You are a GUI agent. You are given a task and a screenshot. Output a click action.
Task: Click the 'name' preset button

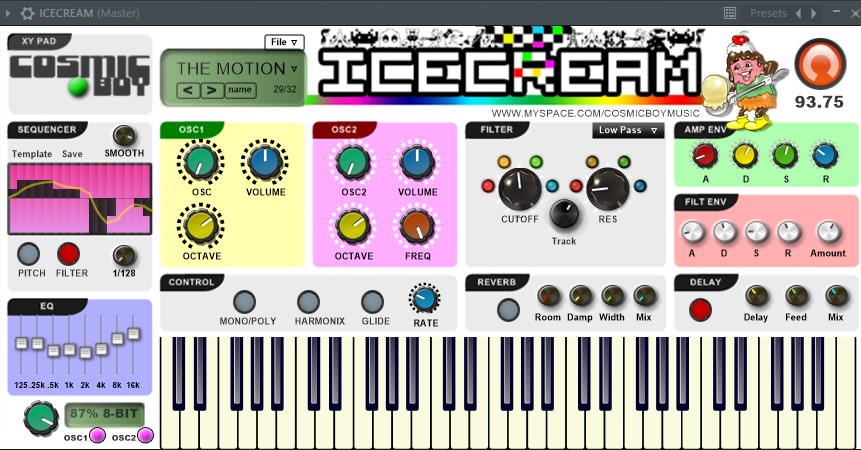pos(240,90)
